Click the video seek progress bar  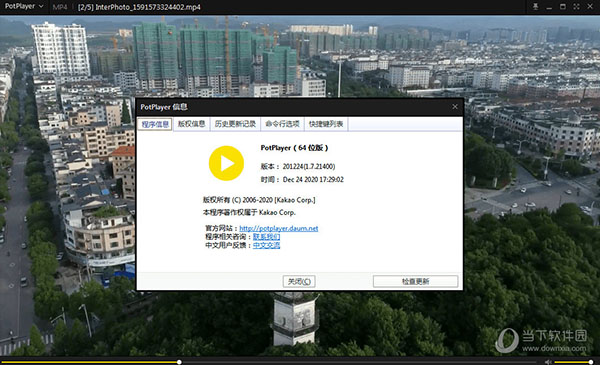coord(269,362)
